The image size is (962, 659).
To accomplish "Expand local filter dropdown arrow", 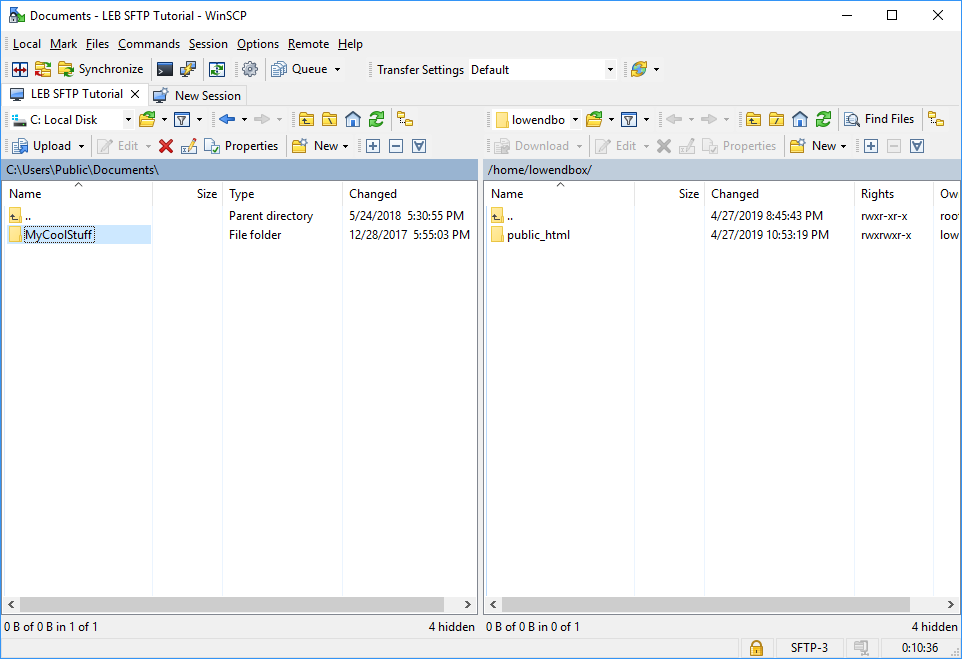I will pos(199,119).
